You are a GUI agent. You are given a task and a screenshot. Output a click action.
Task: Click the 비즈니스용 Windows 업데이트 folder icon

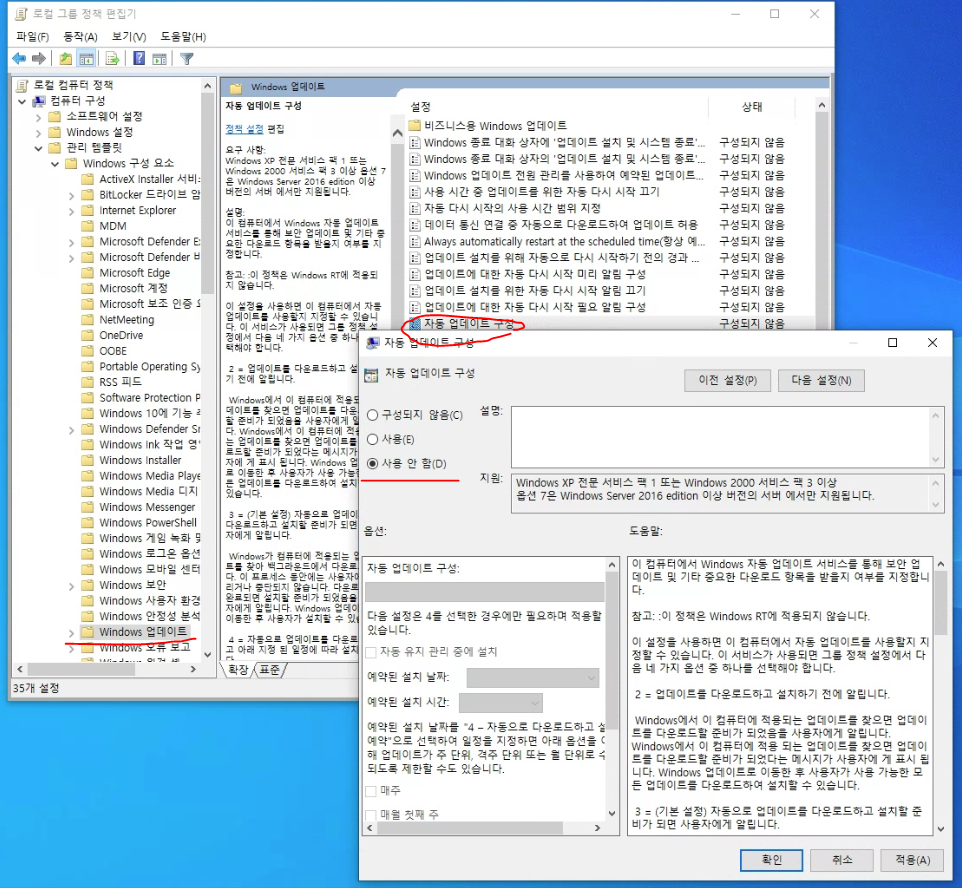coord(415,126)
